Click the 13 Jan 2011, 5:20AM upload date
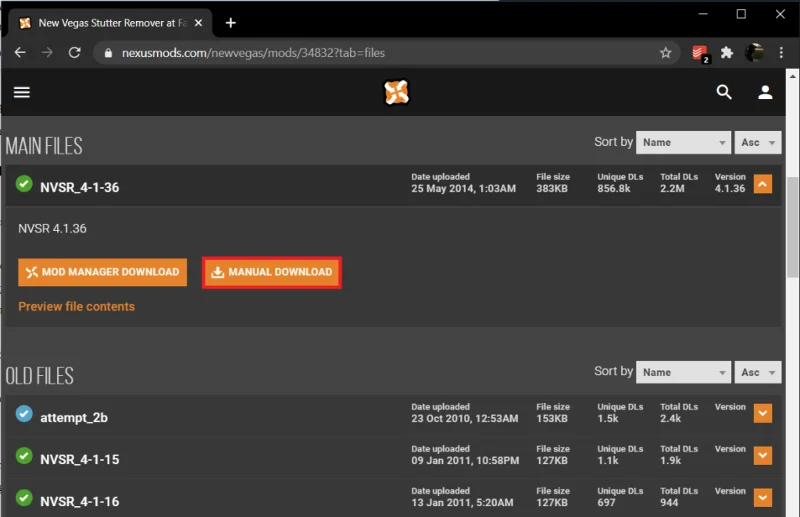 (x=462, y=503)
